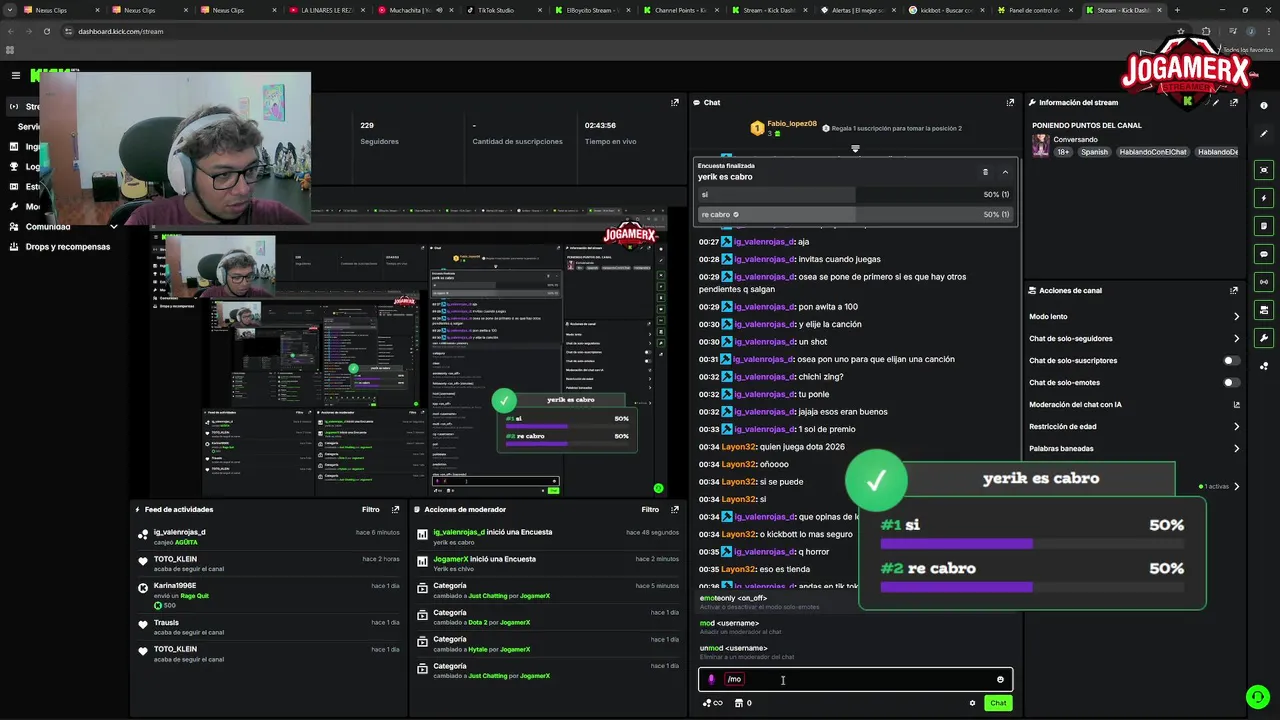1280x720 pixels.
Task: Toggle the lightning activity widget in sidebar
Action: (x=1264, y=198)
